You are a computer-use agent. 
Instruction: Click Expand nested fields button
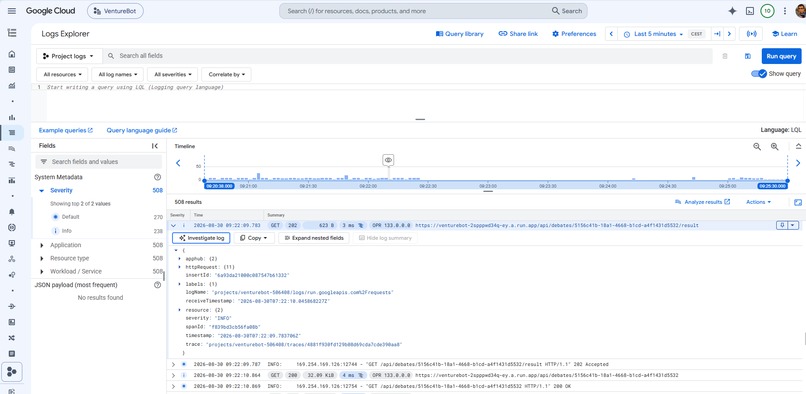click(x=314, y=238)
